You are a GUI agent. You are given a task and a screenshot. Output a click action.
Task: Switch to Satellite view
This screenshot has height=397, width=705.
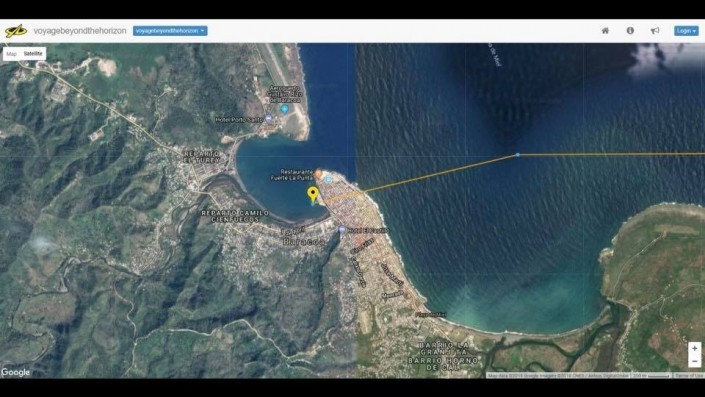tap(33, 54)
